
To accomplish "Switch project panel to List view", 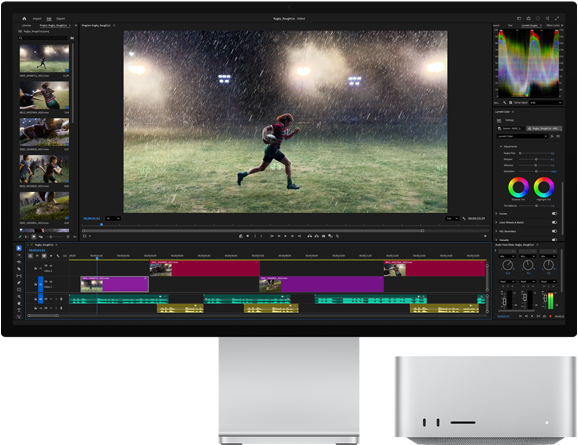I will pos(27,237).
